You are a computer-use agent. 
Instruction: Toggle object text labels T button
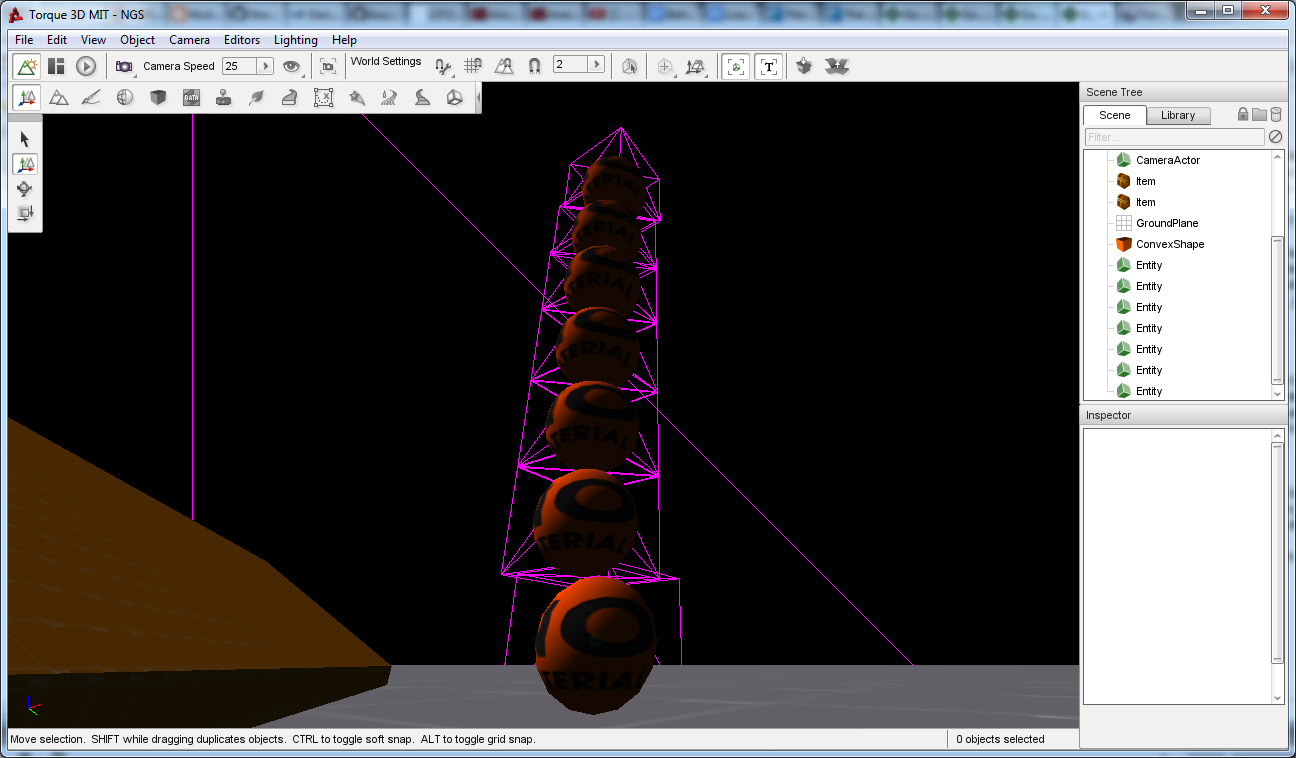tap(768, 66)
